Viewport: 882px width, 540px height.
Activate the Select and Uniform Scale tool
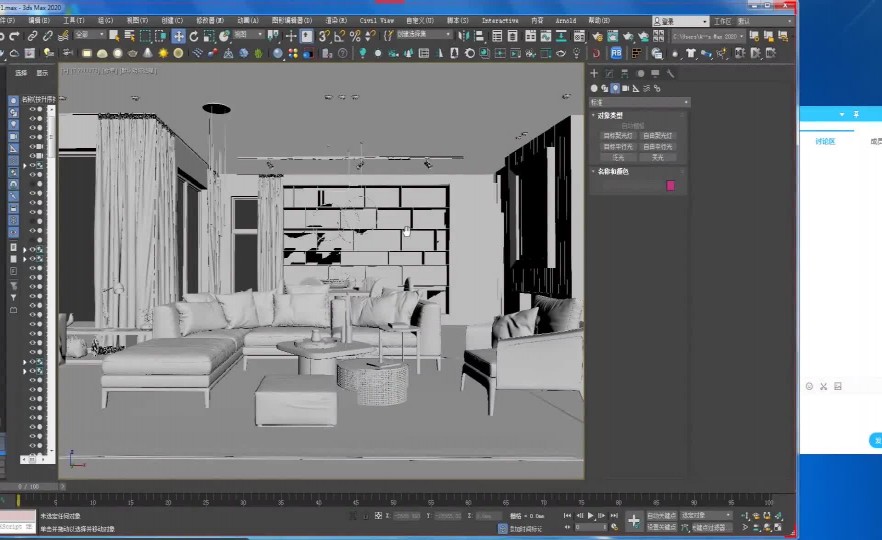(x=209, y=37)
